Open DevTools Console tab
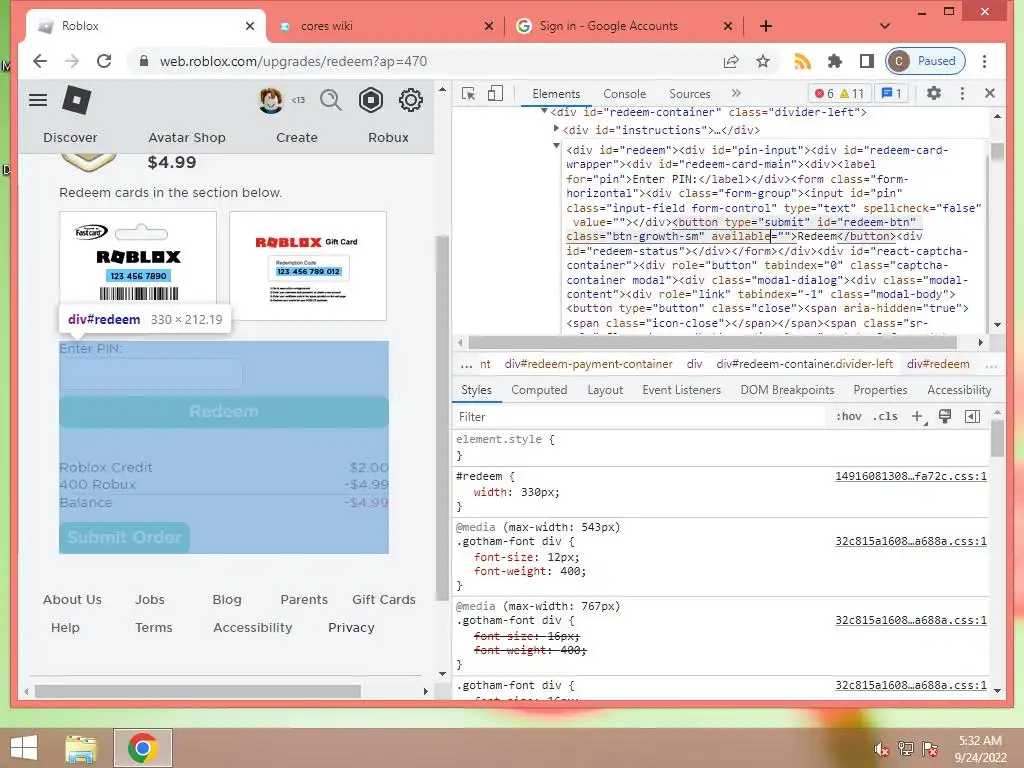The height and width of the screenshot is (768, 1024). coord(624,93)
